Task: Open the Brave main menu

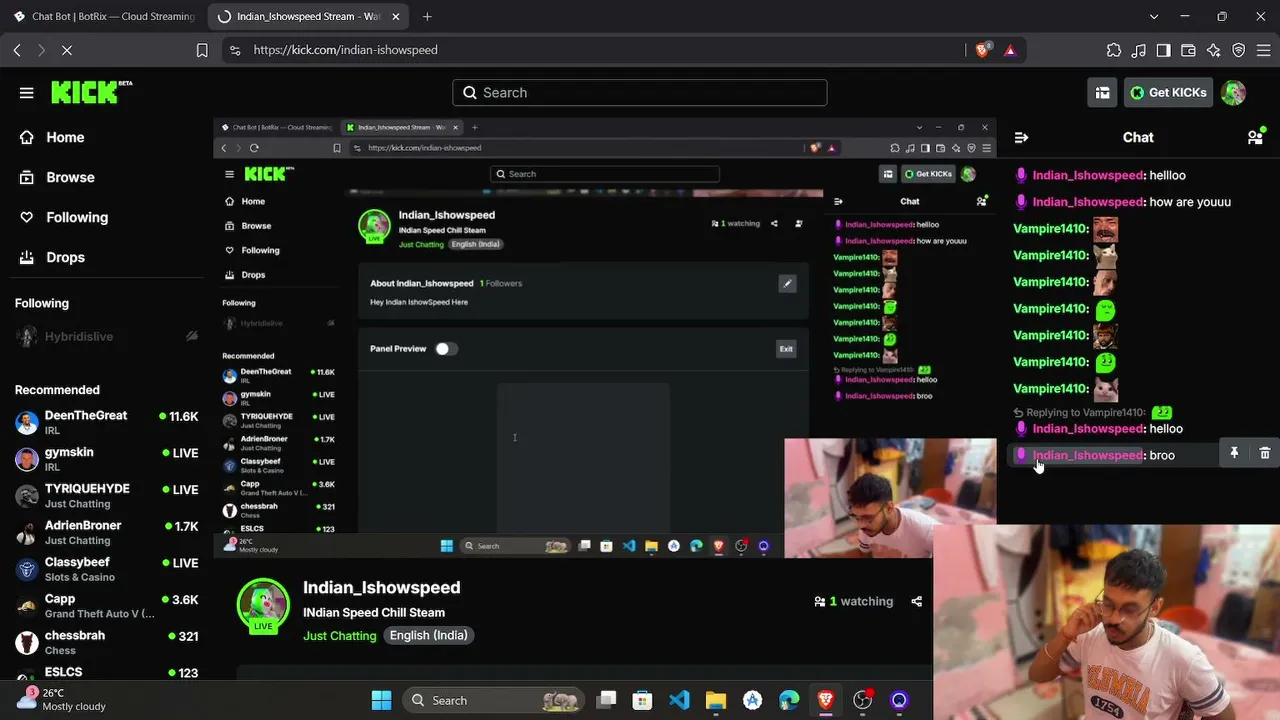Action: [x=1263, y=50]
